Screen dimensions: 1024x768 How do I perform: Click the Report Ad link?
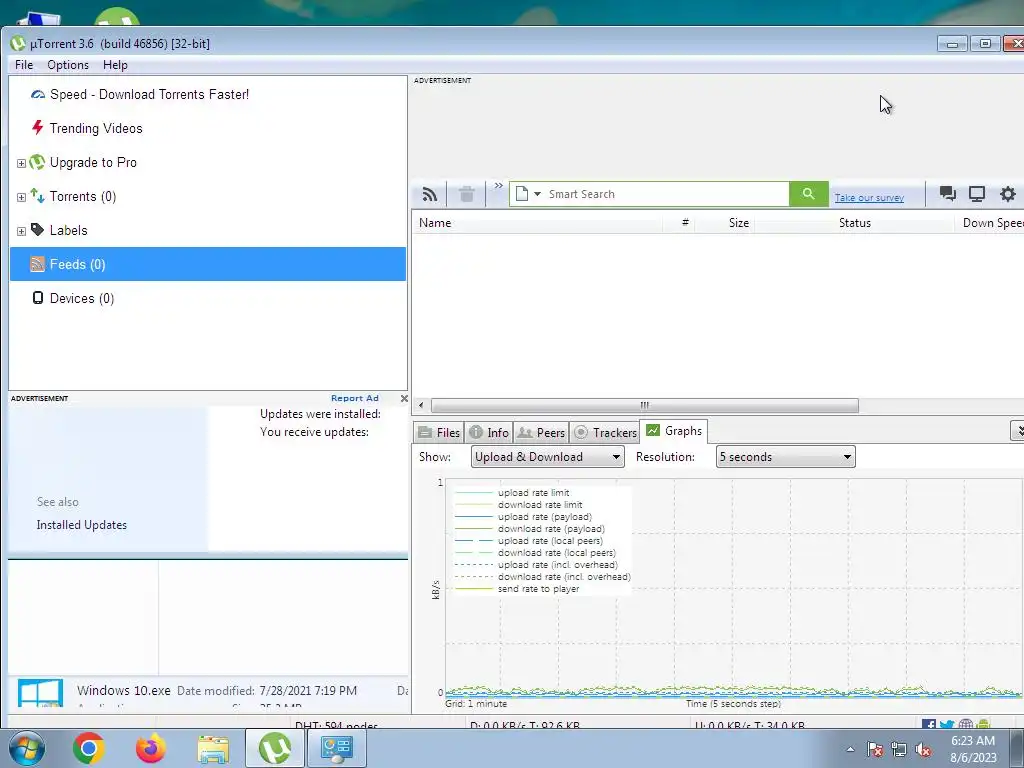point(355,398)
